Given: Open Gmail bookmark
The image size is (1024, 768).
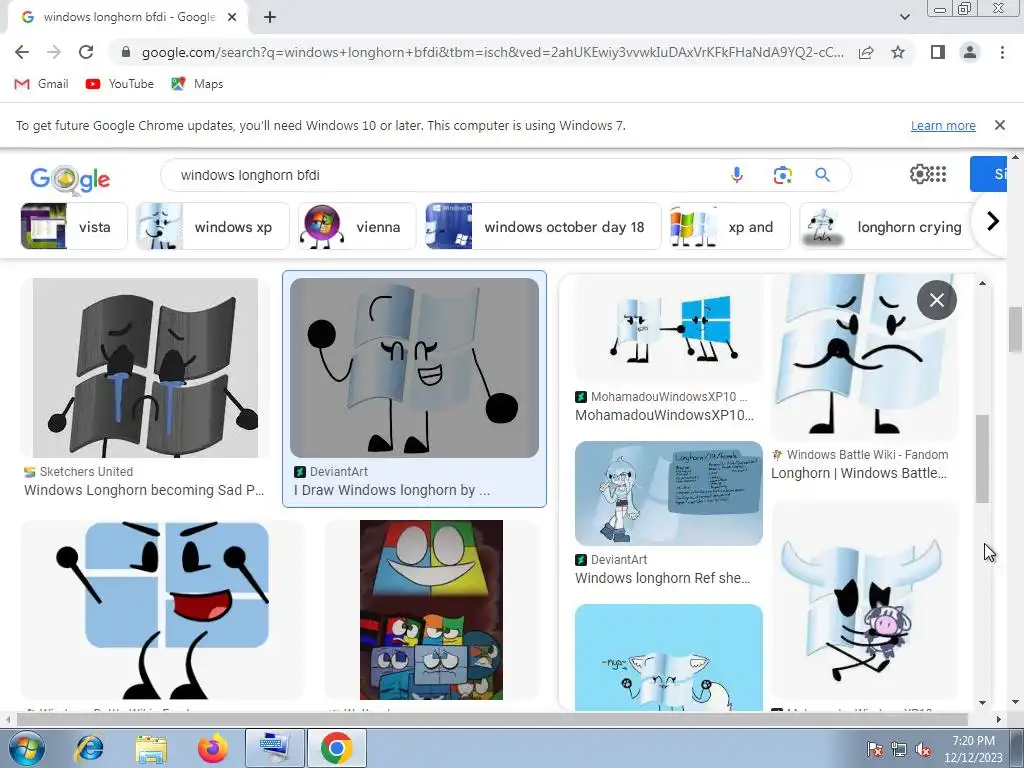Looking at the screenshot, I should click(x=41, y=84).
